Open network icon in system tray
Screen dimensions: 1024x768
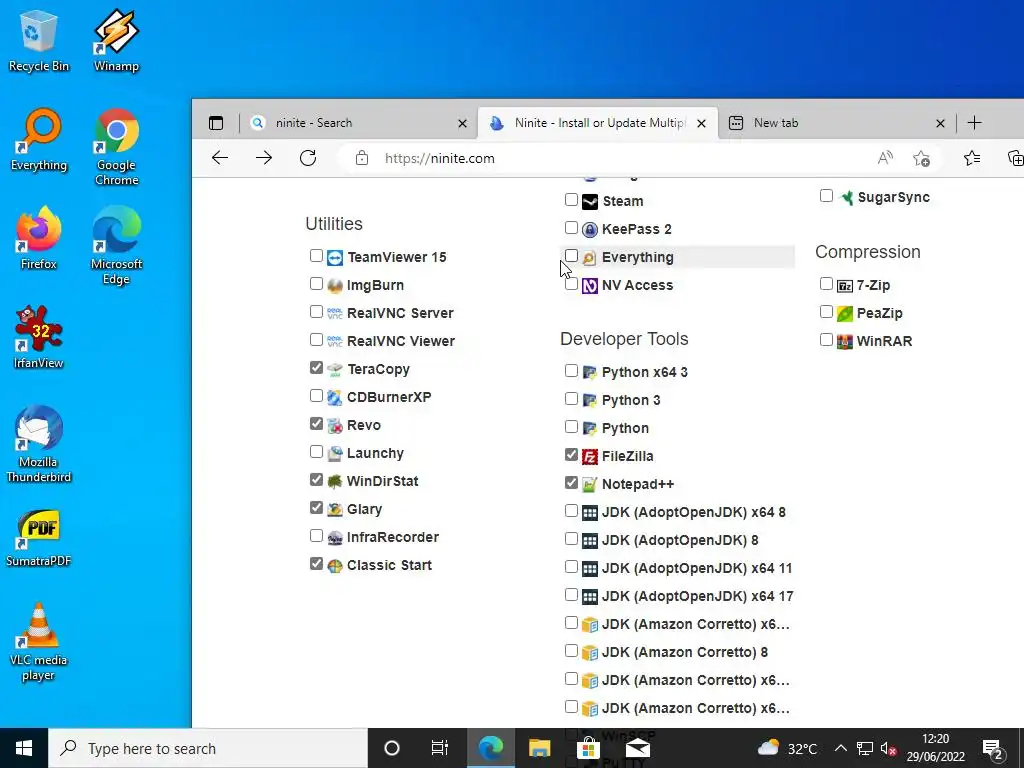865,748
